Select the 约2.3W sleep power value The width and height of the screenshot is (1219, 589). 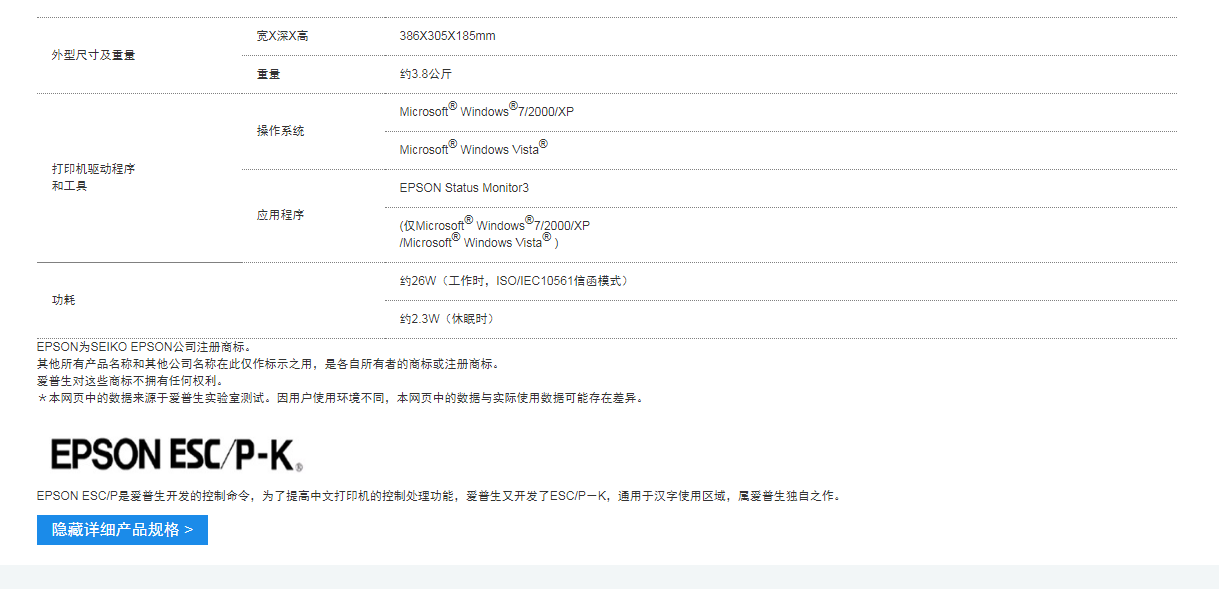pos(449,319)
